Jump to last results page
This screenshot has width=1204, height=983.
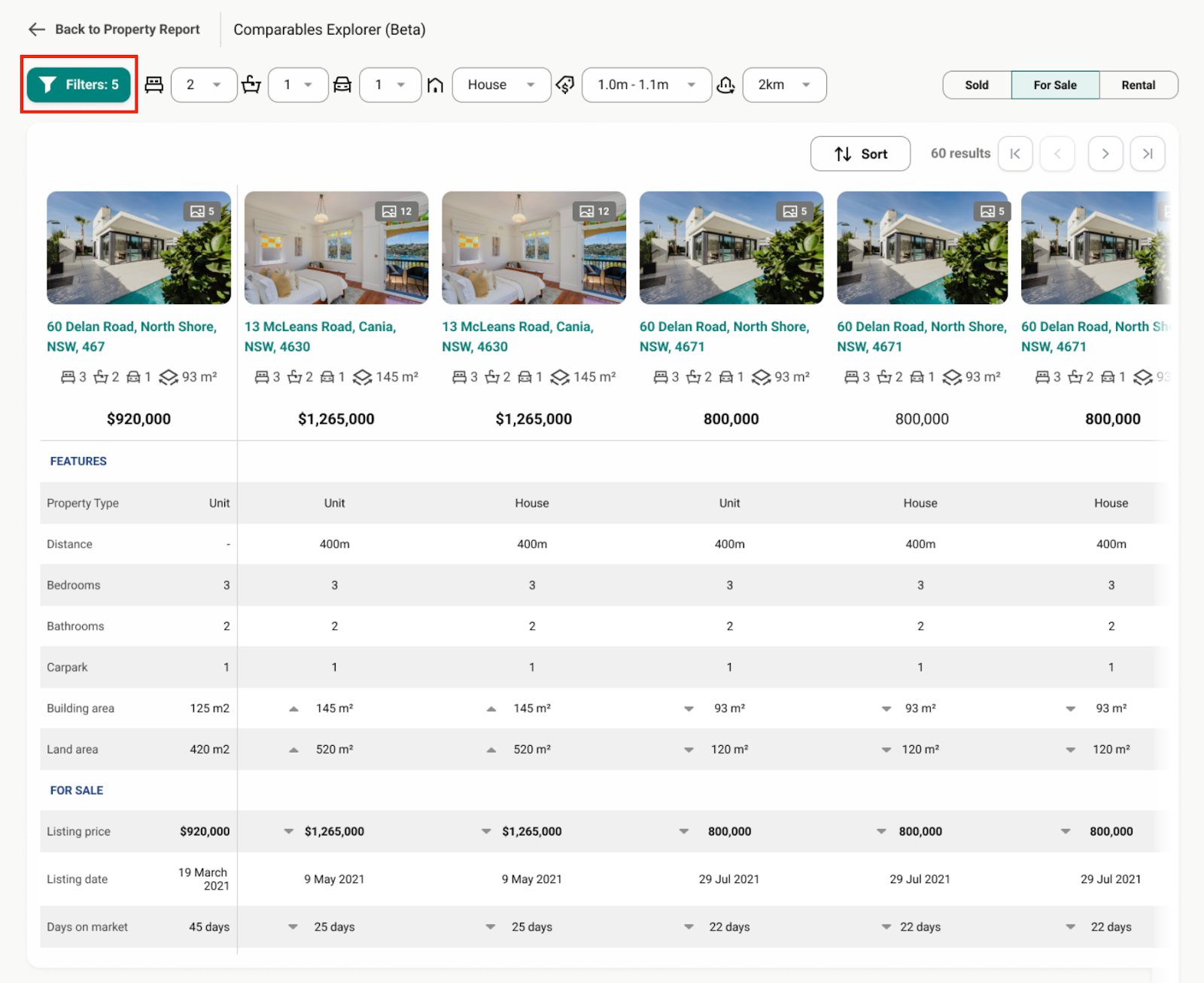pyautogui.click(x=1148, y=154)
